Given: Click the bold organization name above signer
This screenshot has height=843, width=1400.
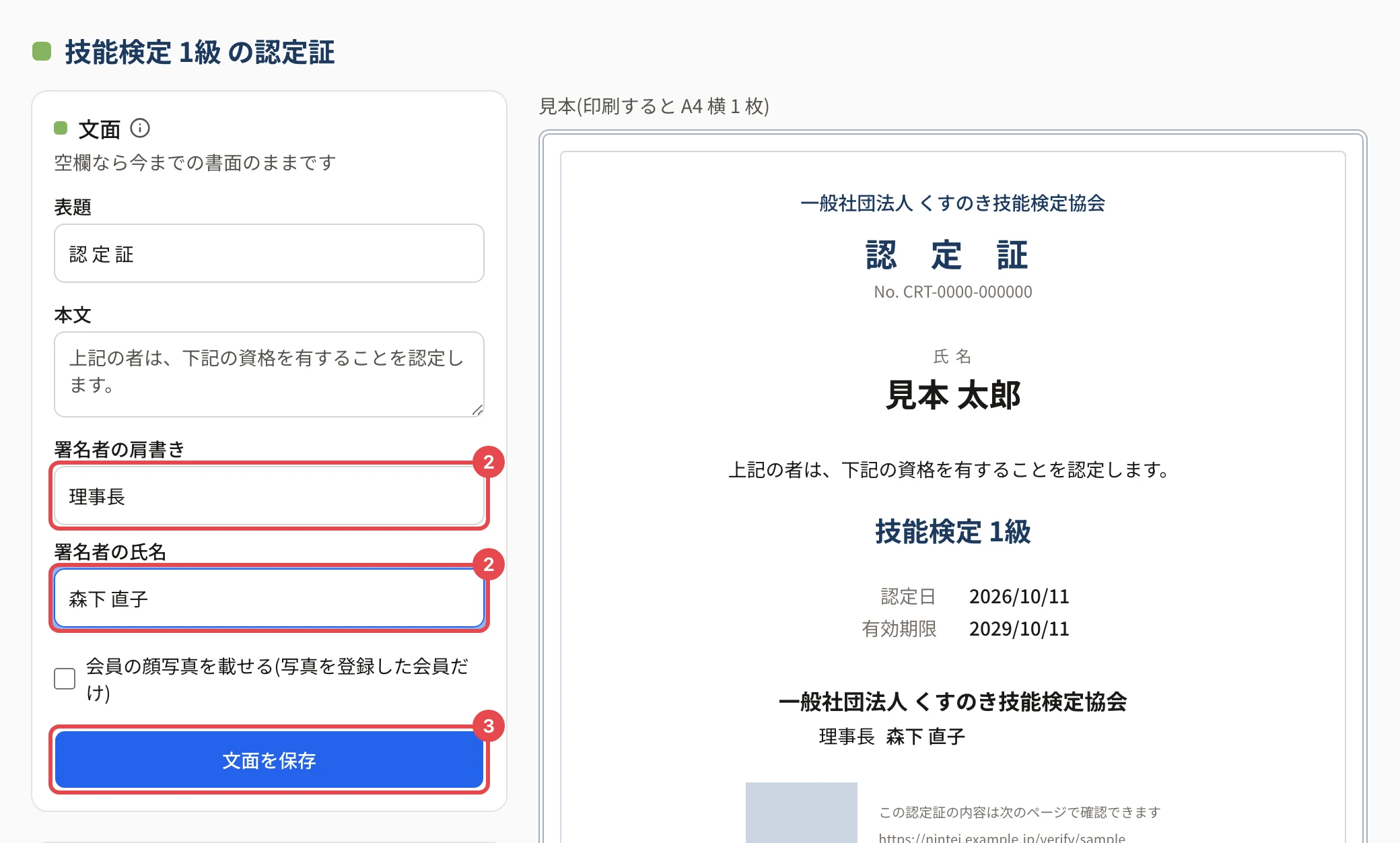Looking at the screenshot, I should click(953, 702).
